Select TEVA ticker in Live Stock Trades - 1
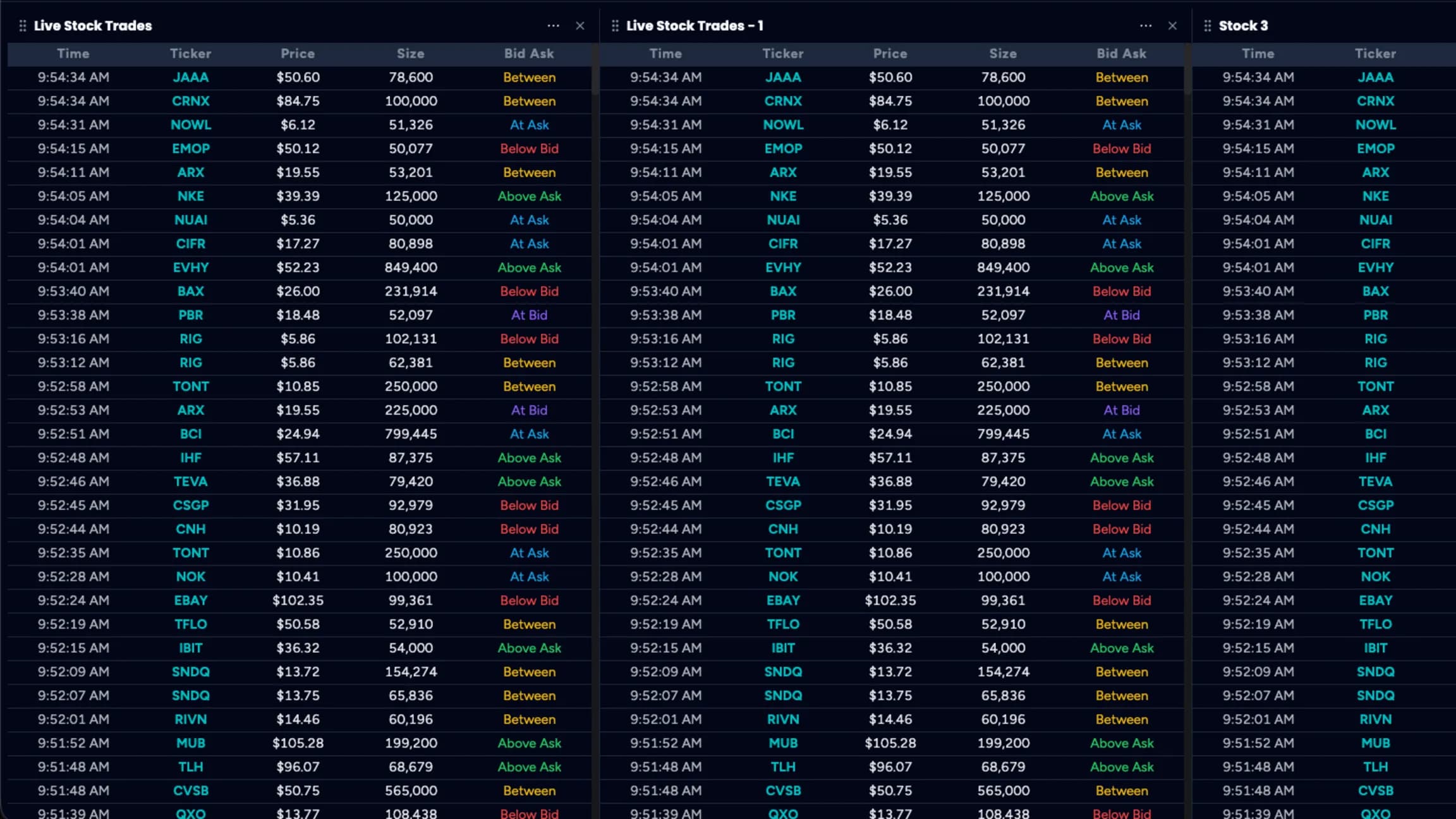This screenshot has height=819, width=1456. click(x=783, y=482)
